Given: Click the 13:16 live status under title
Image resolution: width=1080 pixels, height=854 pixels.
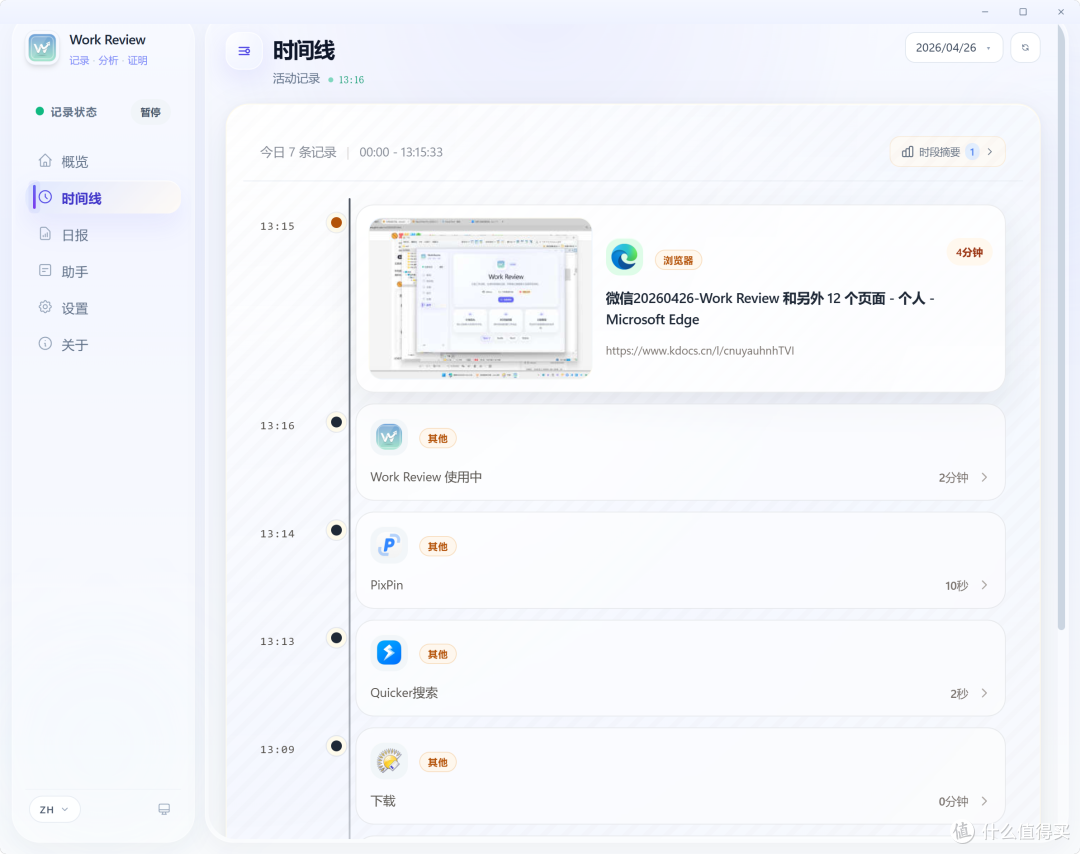Looking at the screenshot, I should tap(346, 80).
